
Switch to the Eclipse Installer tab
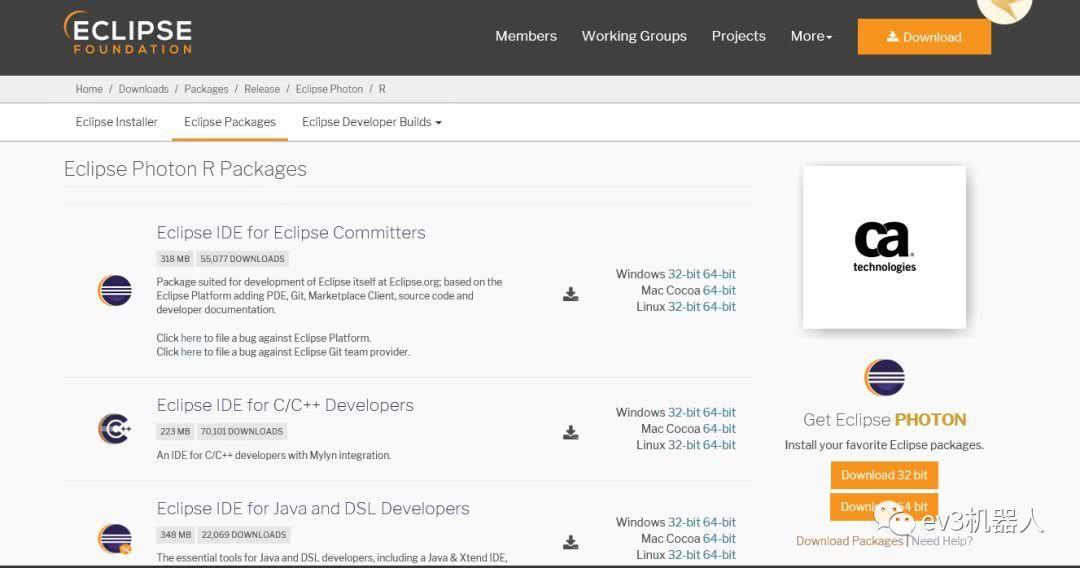tap(116, 122)
